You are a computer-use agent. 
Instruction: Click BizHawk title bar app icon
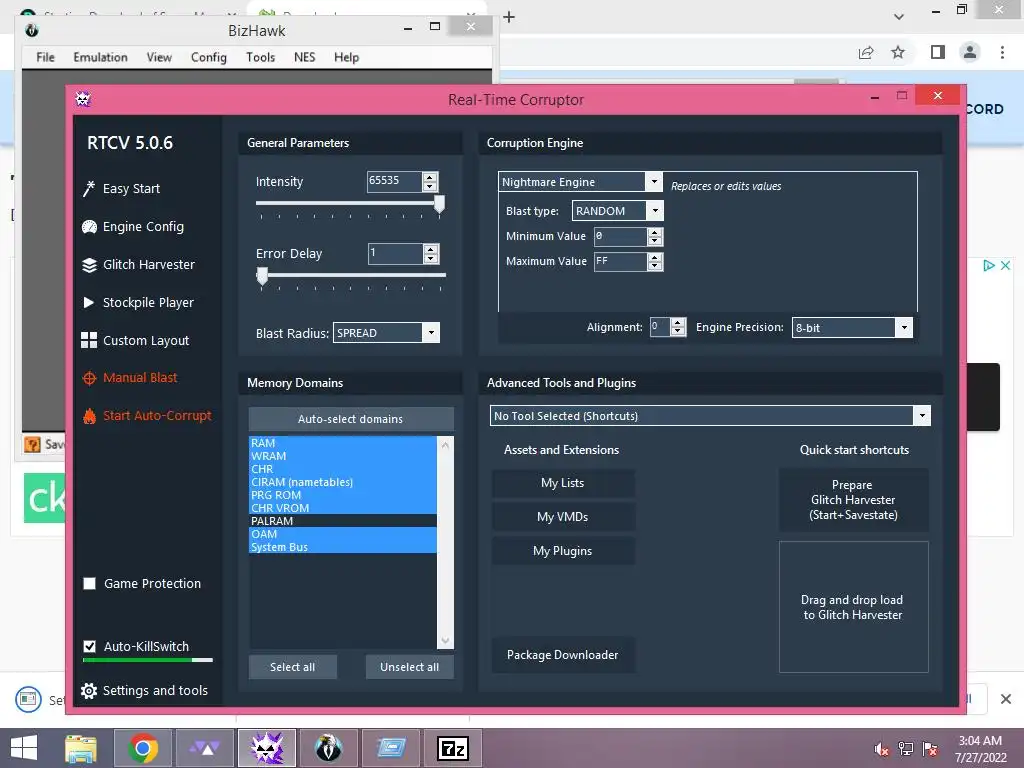31,31
